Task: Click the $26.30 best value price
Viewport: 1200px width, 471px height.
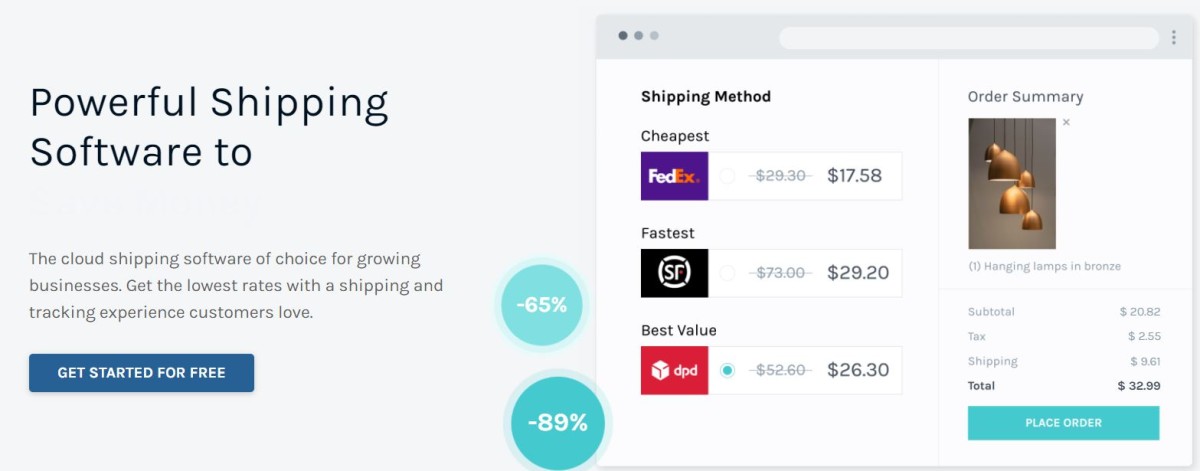Action: click(858, 370)
